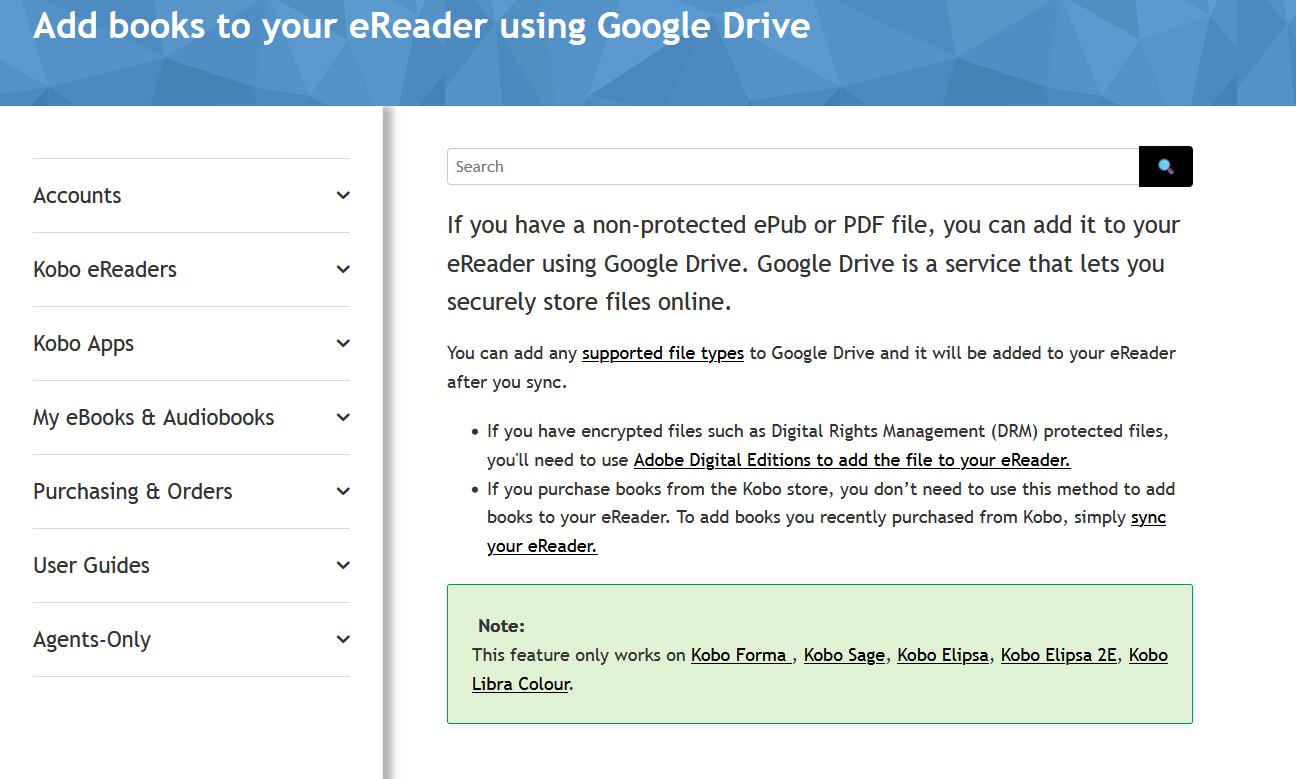Click the magnifying glass search icon
Screen dimensions: 1296x779
[1165, 166]
